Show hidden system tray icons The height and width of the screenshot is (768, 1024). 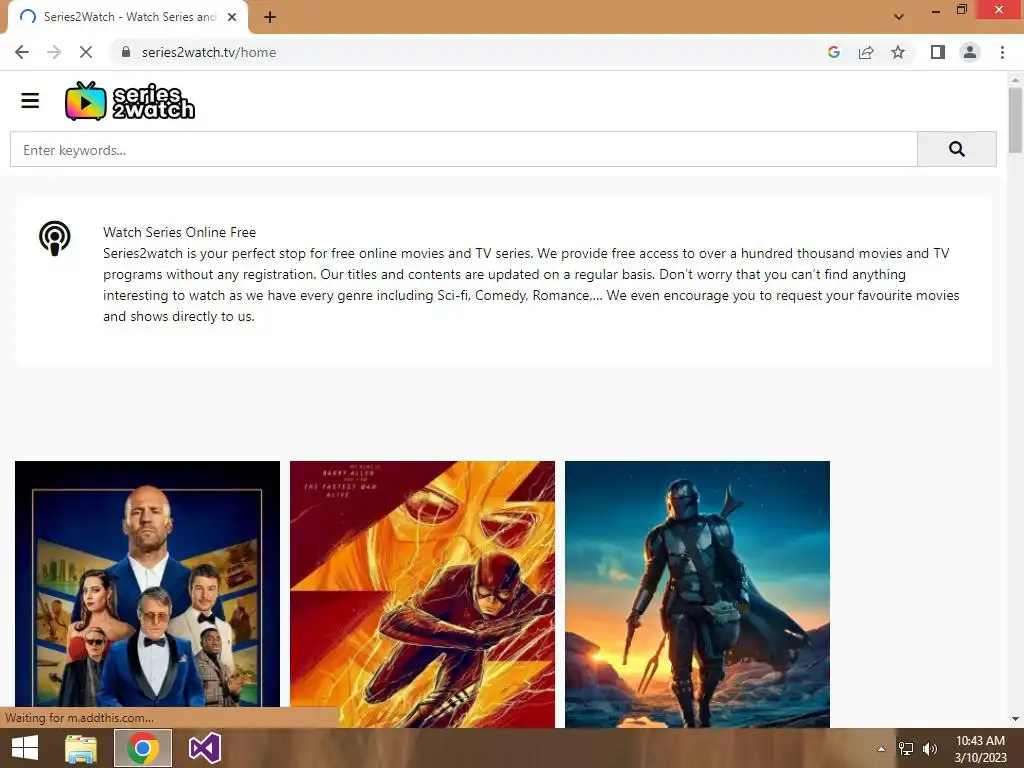point(881,749)
